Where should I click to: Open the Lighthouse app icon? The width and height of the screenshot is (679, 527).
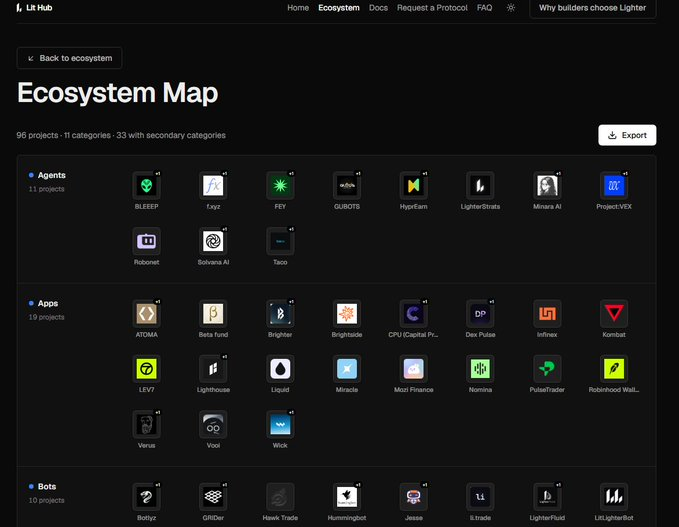(x=213, y=369)
